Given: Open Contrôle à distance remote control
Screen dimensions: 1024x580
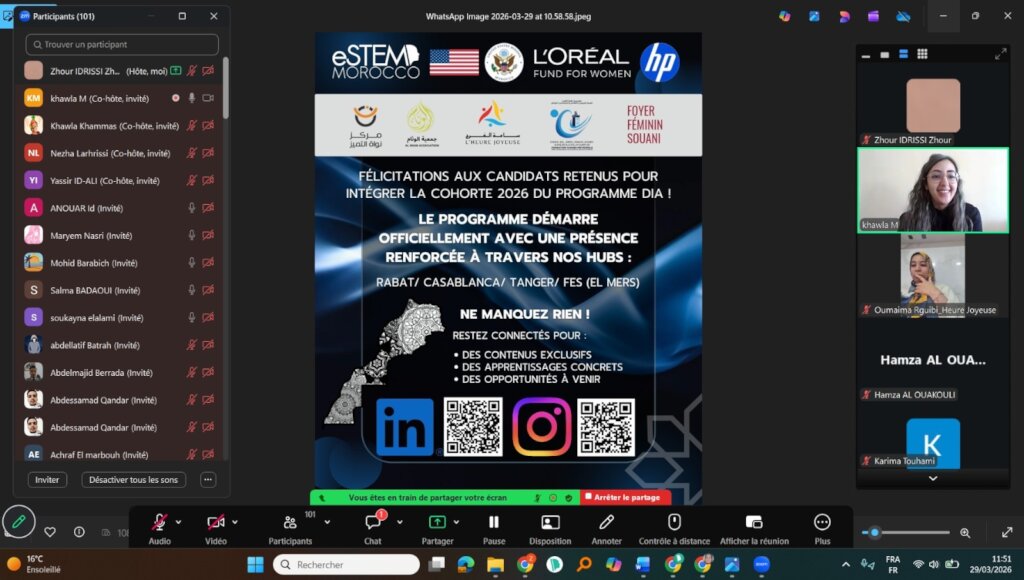Looking at the screenshot, I should tap(674, 528).
